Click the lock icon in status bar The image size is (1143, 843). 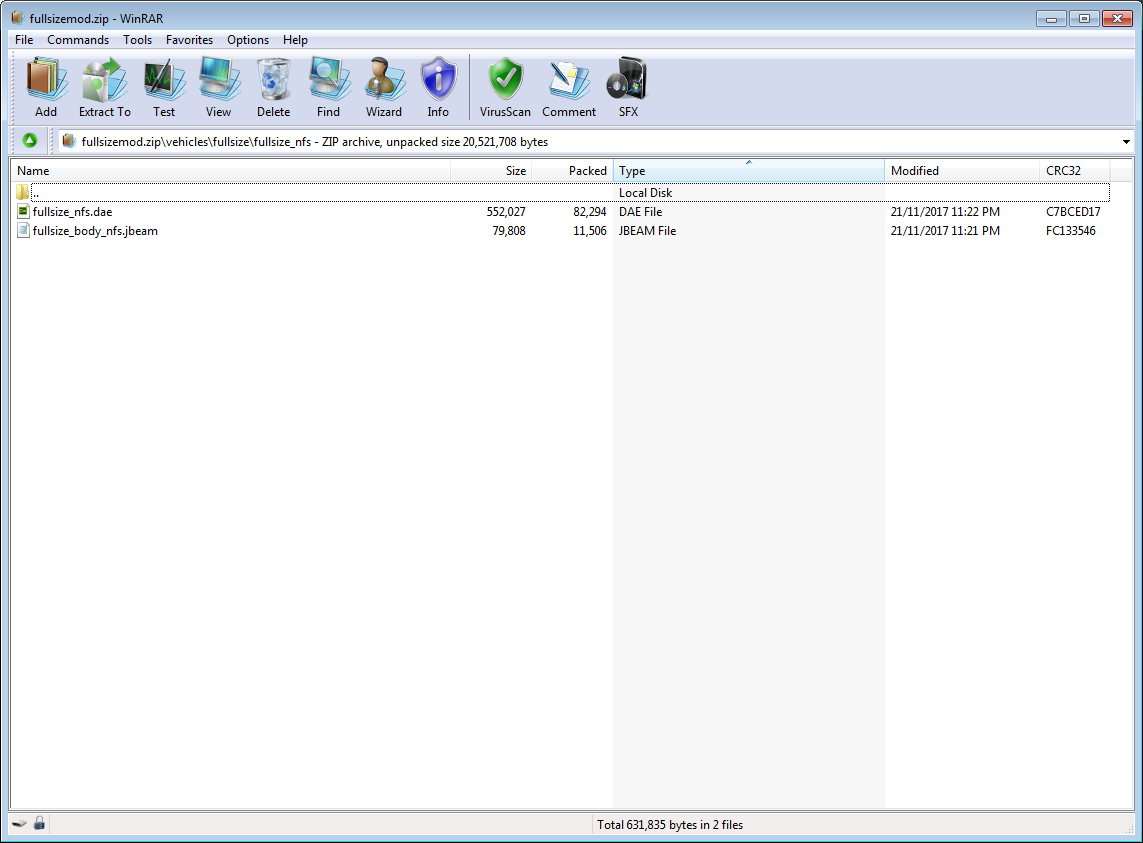39,823
